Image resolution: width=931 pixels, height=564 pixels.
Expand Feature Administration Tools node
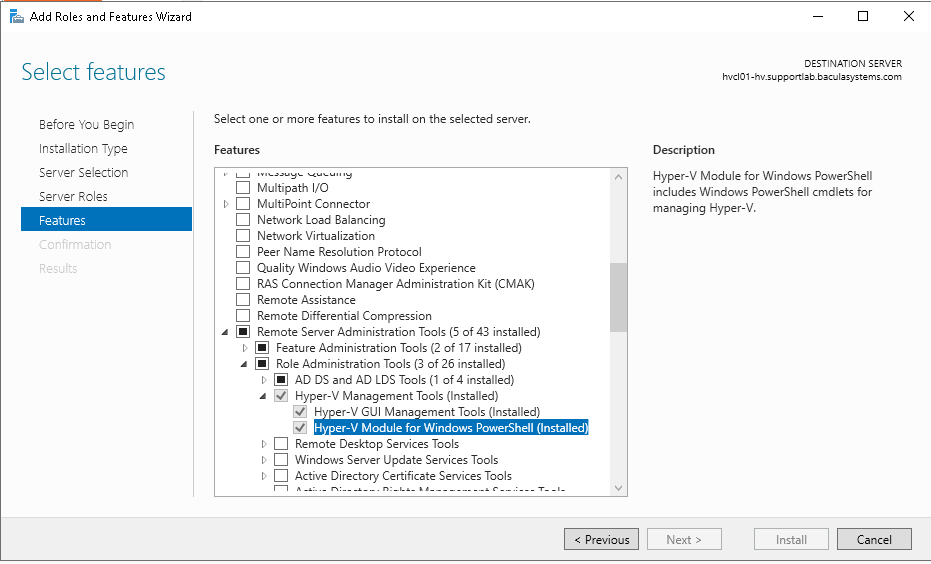pyautogui.click(x=245, y=348)
